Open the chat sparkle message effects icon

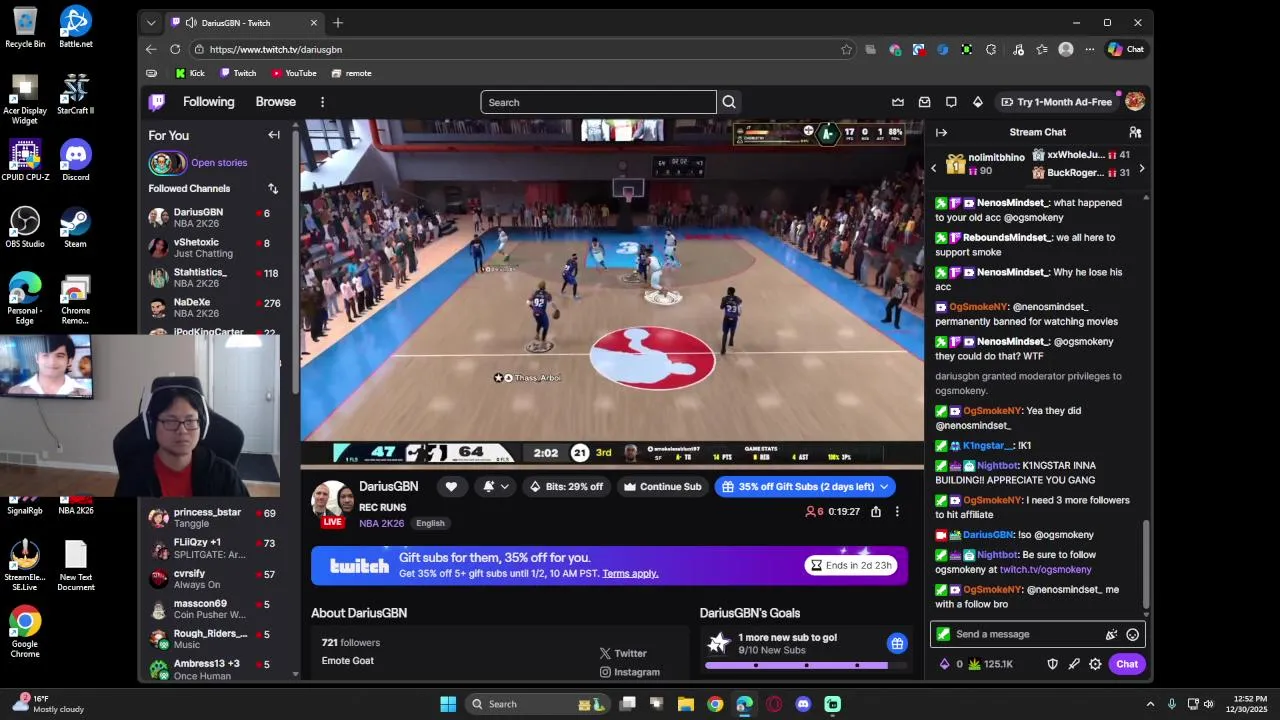[x=1111, y=634]
